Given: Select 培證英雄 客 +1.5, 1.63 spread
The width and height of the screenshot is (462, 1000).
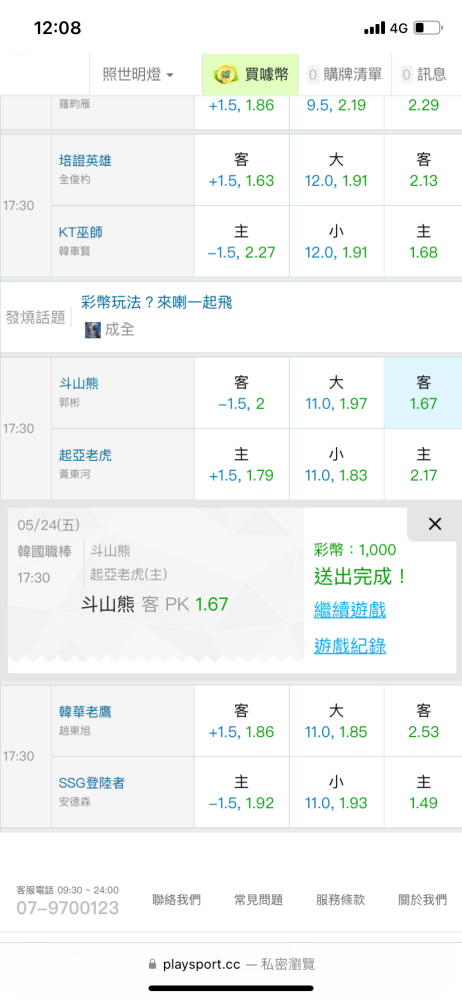Looking at the screenshot, I should (242, 170).
